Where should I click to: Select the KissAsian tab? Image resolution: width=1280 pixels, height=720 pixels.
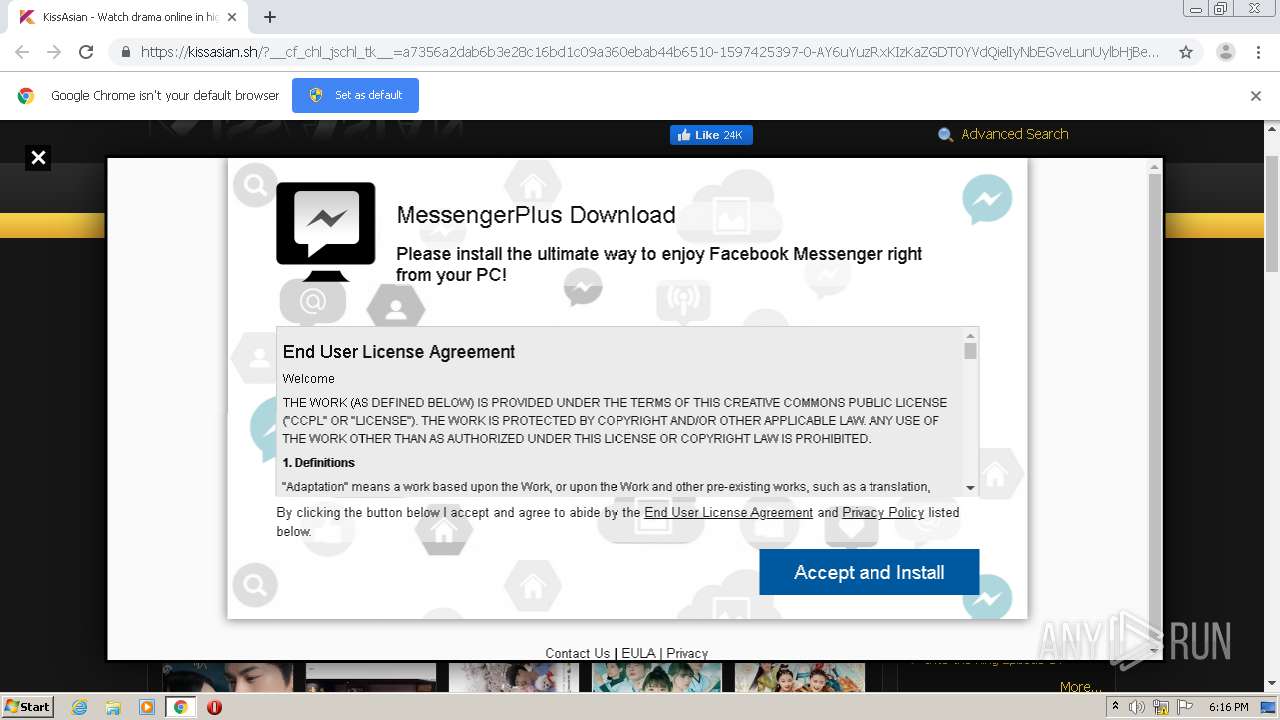click(x=128, y=17)
